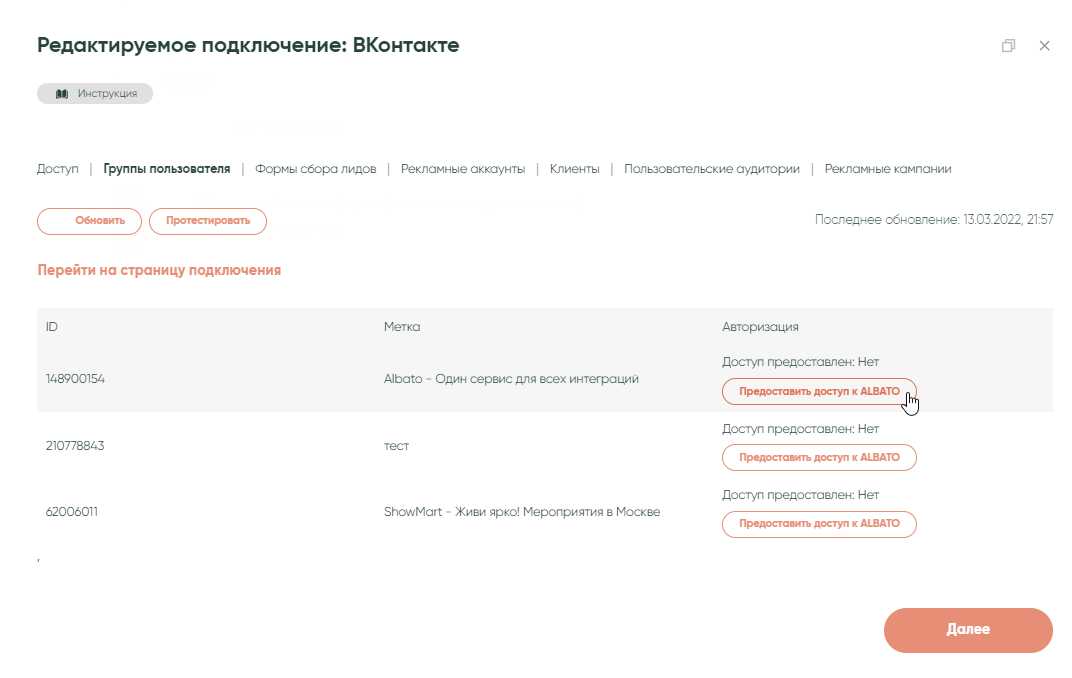Click the тест label cell
This screenshot has height=678, width=1072.
point(397,446)
